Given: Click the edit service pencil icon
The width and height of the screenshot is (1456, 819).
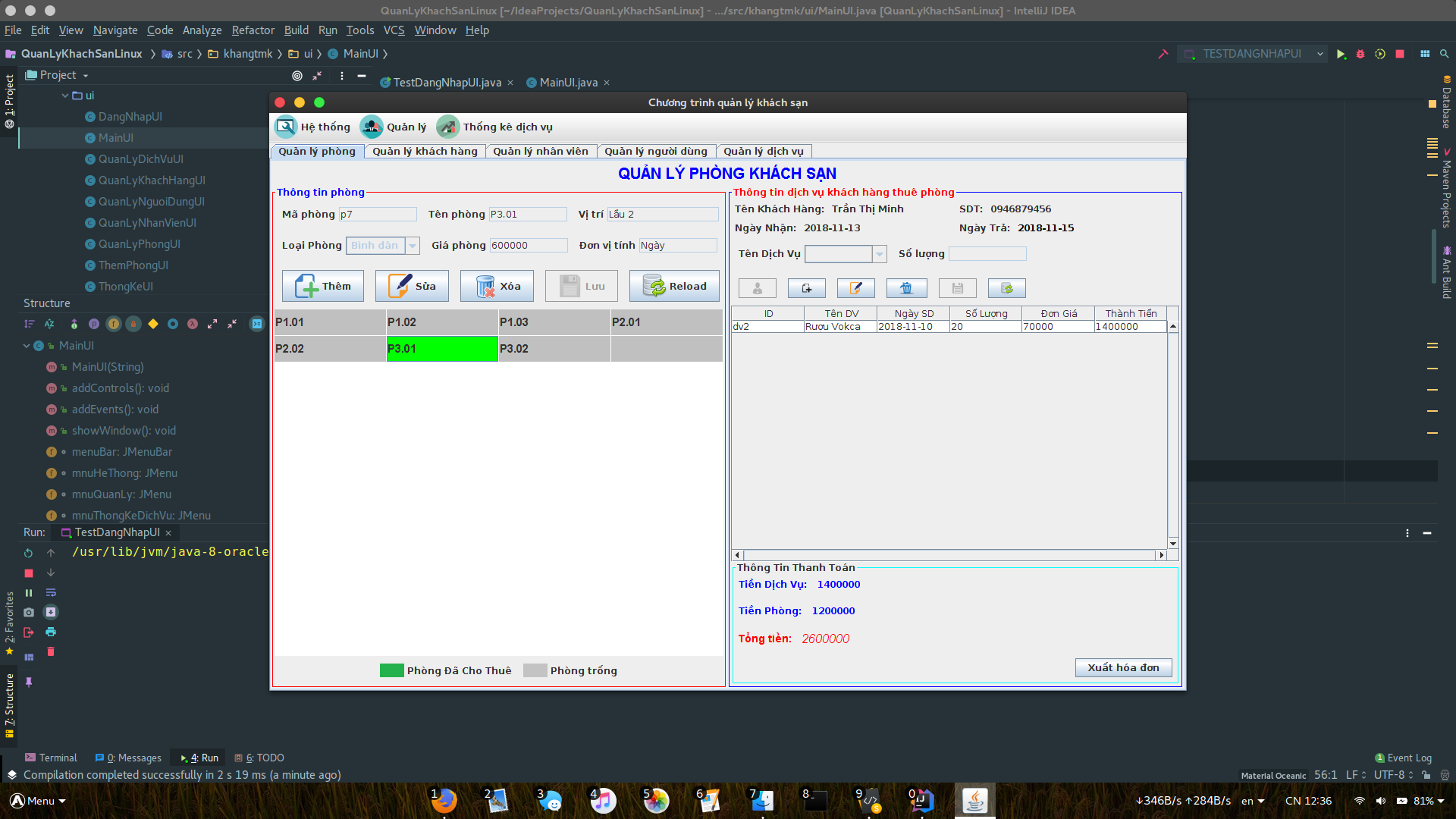Looking at the screenshot, I should click(855, 288).
